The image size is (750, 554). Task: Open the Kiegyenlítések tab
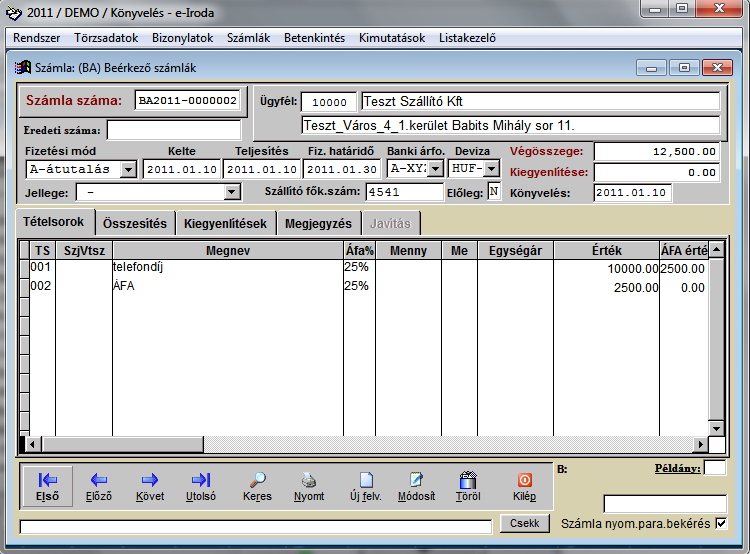pyautogui.click(x=225, y=223)
